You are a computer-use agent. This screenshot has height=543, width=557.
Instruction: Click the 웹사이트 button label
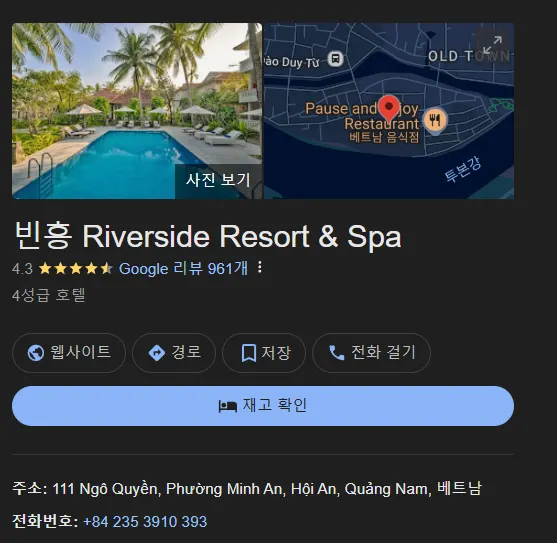81,352
